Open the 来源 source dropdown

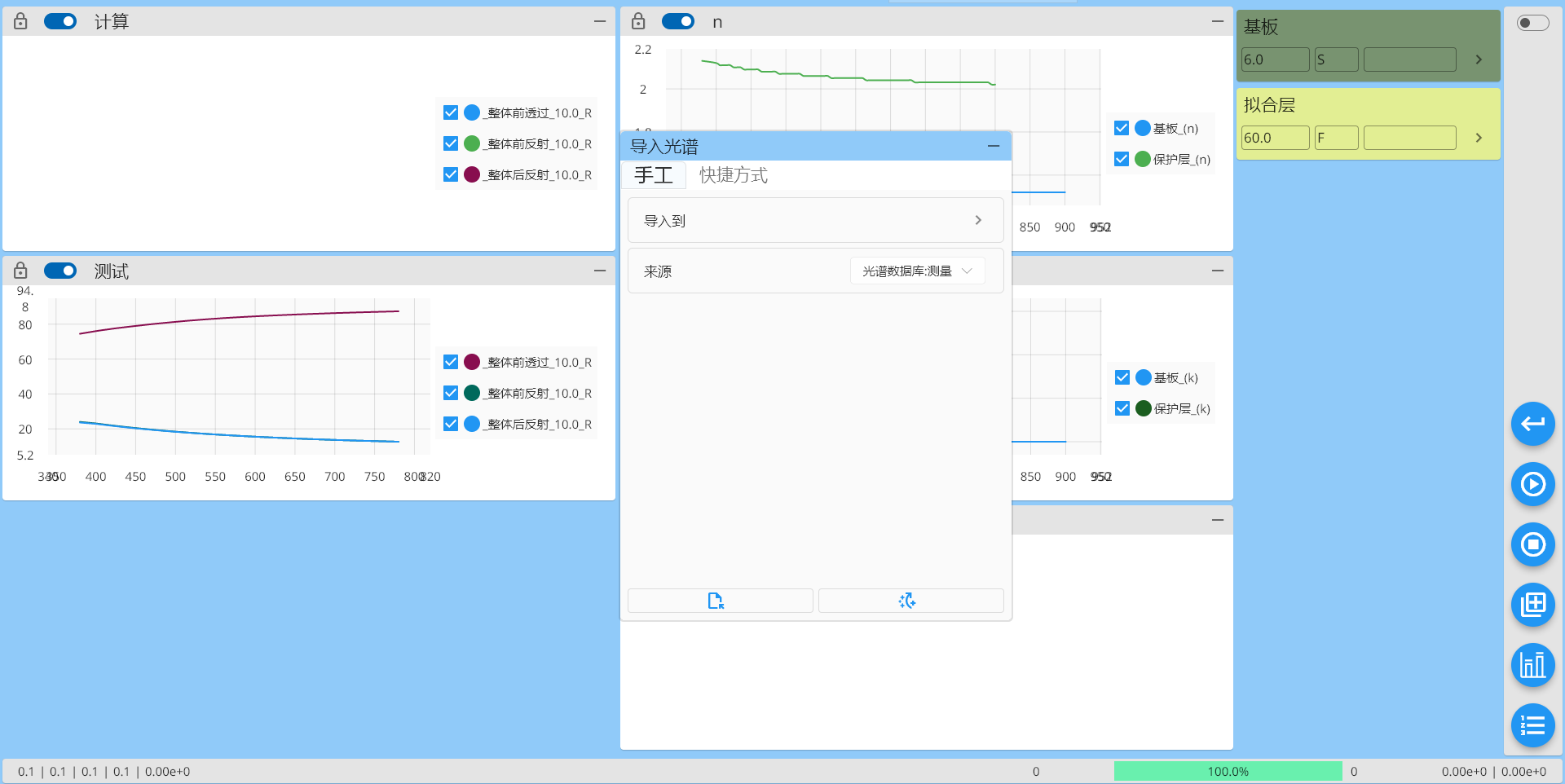point(917,271)
